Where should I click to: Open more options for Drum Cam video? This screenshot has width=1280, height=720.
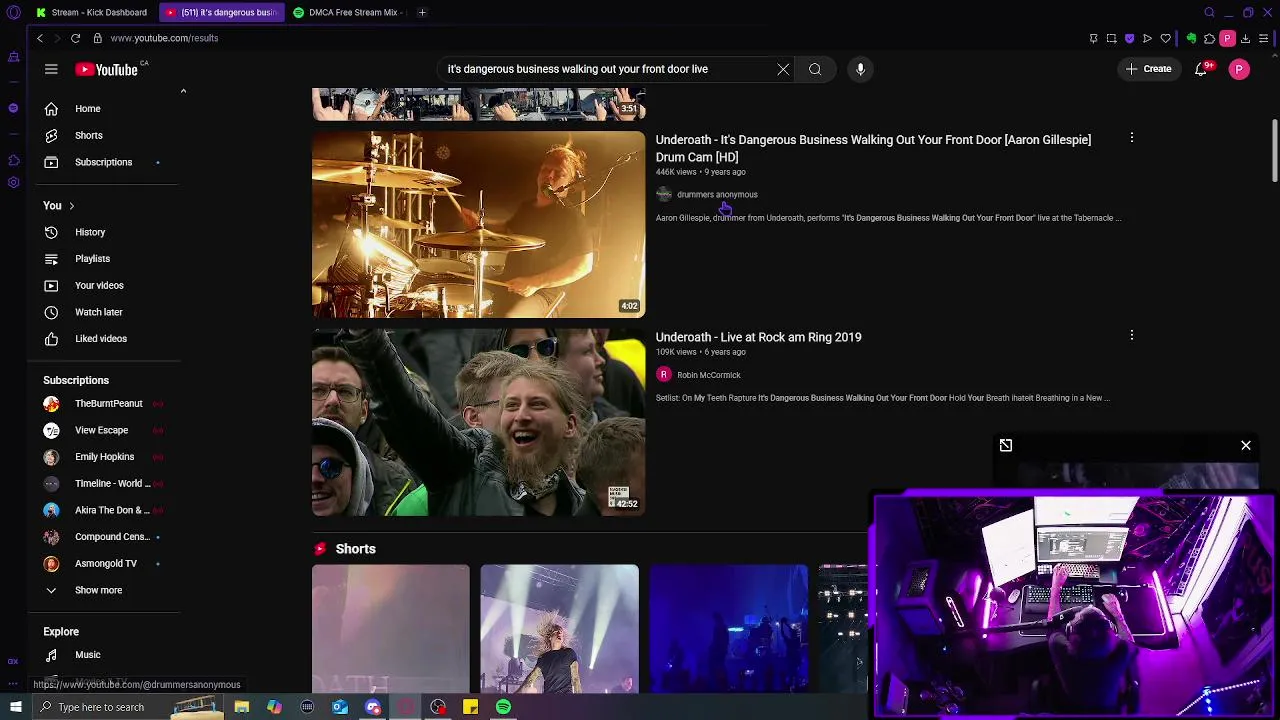pyautogui.click(x=1131, y=138)
